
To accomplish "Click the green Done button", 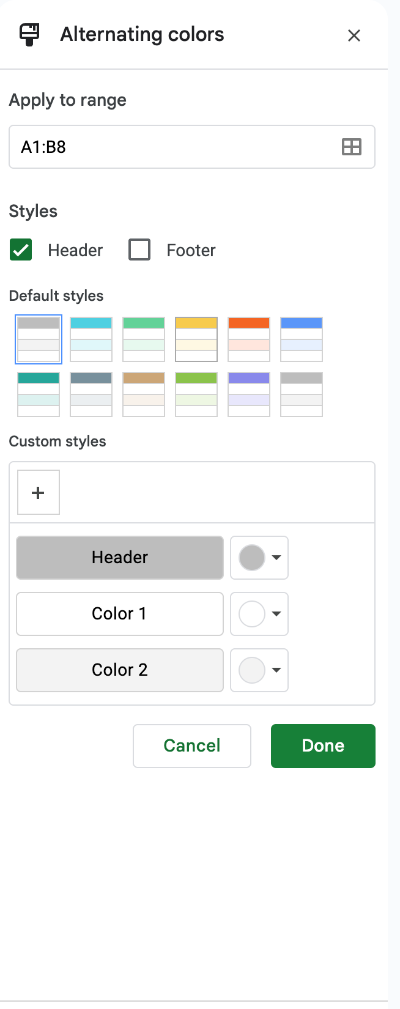I will [323, 746].
